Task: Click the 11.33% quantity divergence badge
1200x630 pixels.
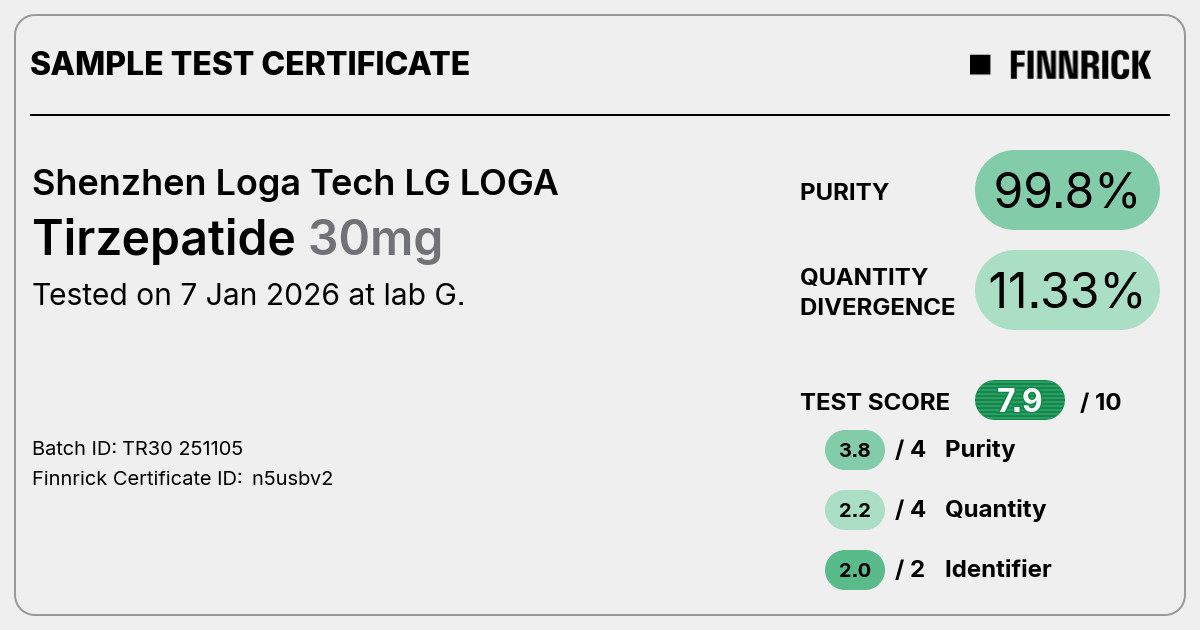Action: [x=1067, y=290]
